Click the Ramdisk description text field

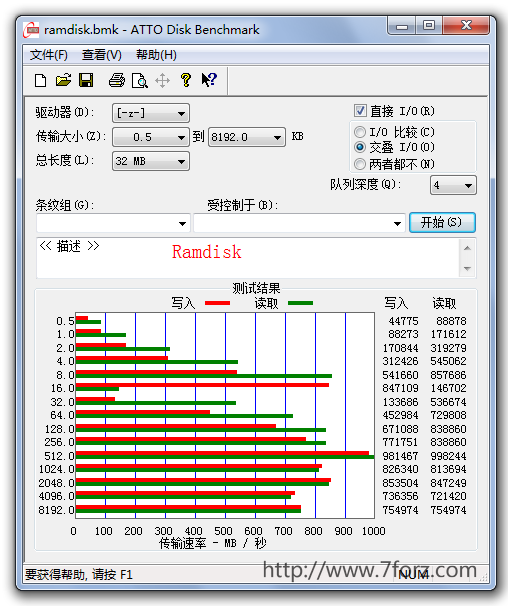click(x=247, y=258)
